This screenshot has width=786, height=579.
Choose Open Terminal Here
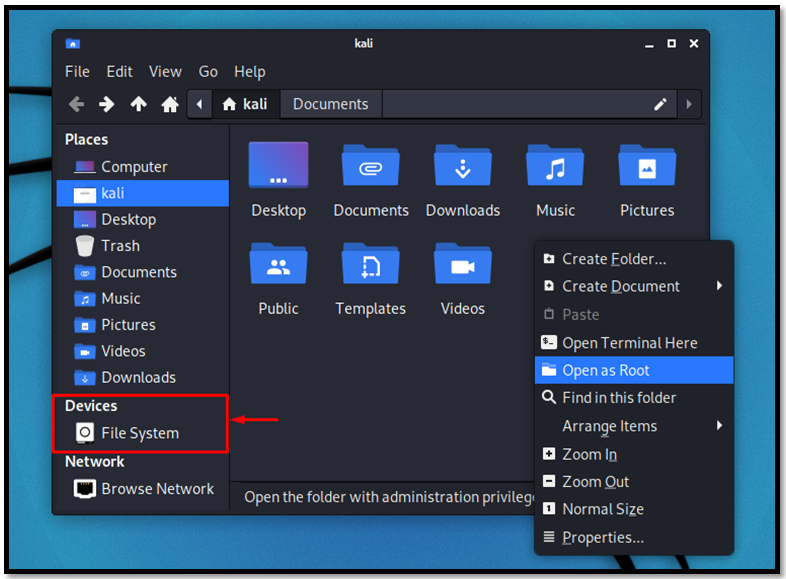634,343
